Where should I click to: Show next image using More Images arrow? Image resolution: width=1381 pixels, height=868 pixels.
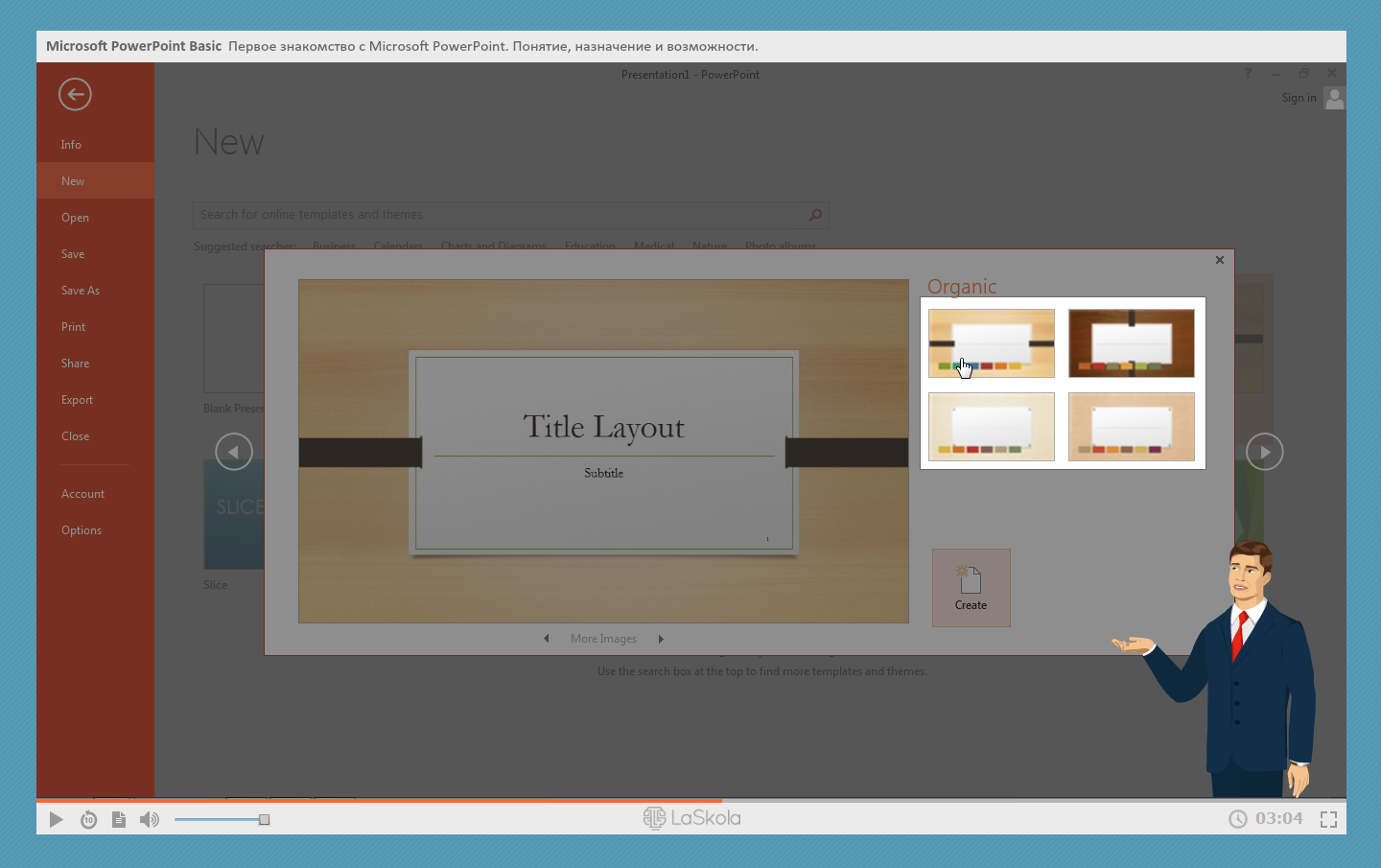(661, 639)
